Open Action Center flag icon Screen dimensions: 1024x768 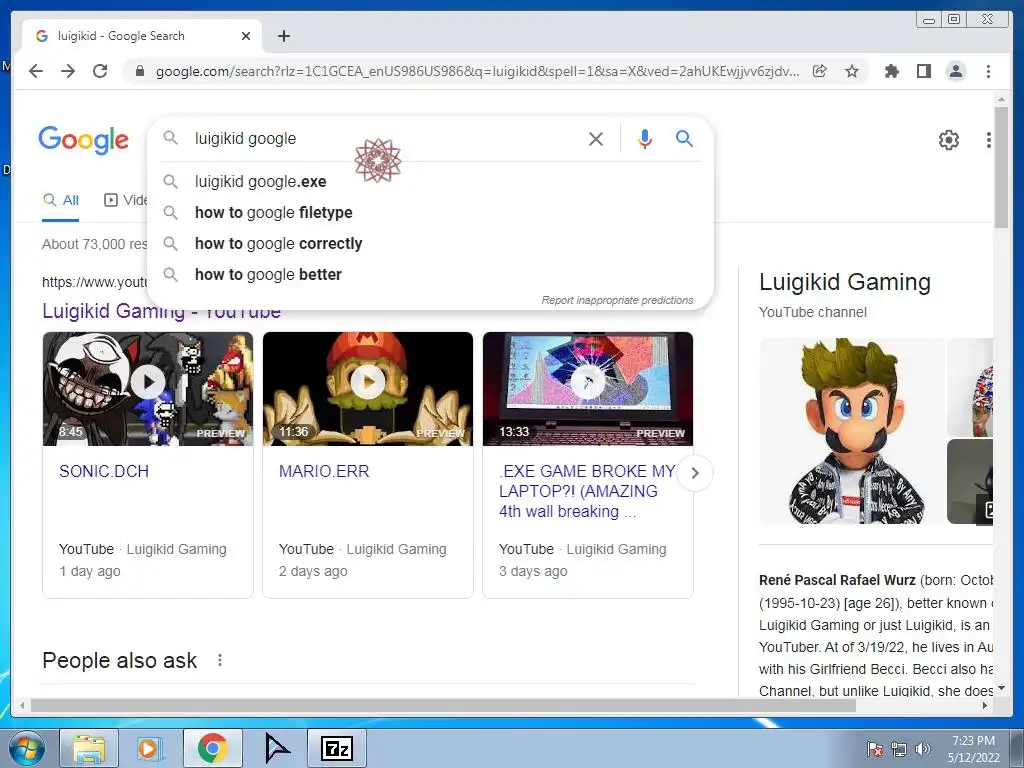[875, 749]
